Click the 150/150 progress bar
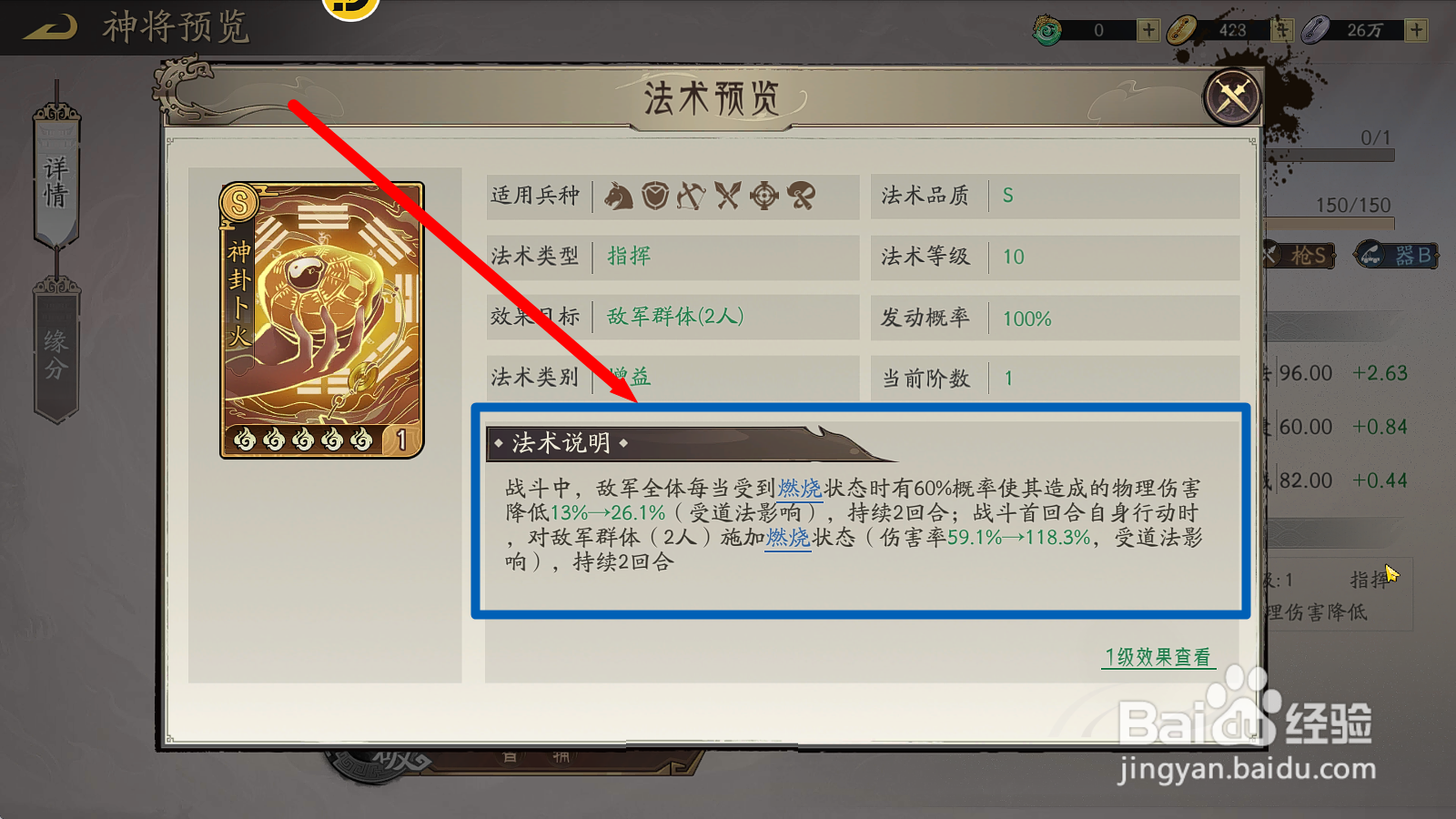The image size is (1456, 819). pyautogui.click(x=1330, y=223)
